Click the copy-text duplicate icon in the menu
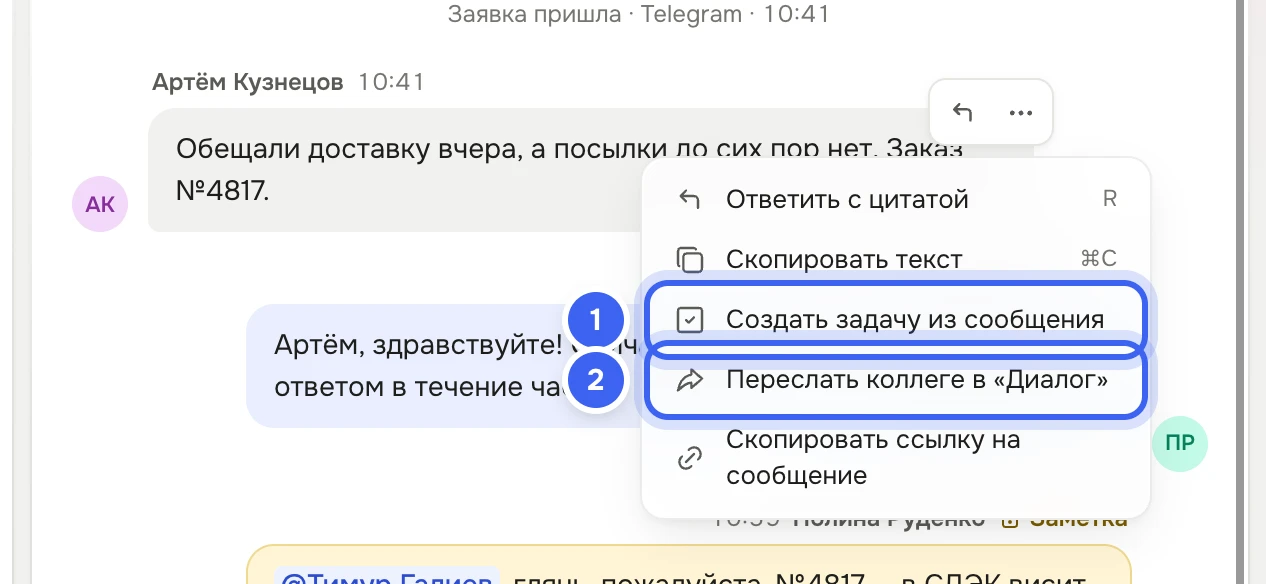This screenshot has height=584, width=1266. 690,260
